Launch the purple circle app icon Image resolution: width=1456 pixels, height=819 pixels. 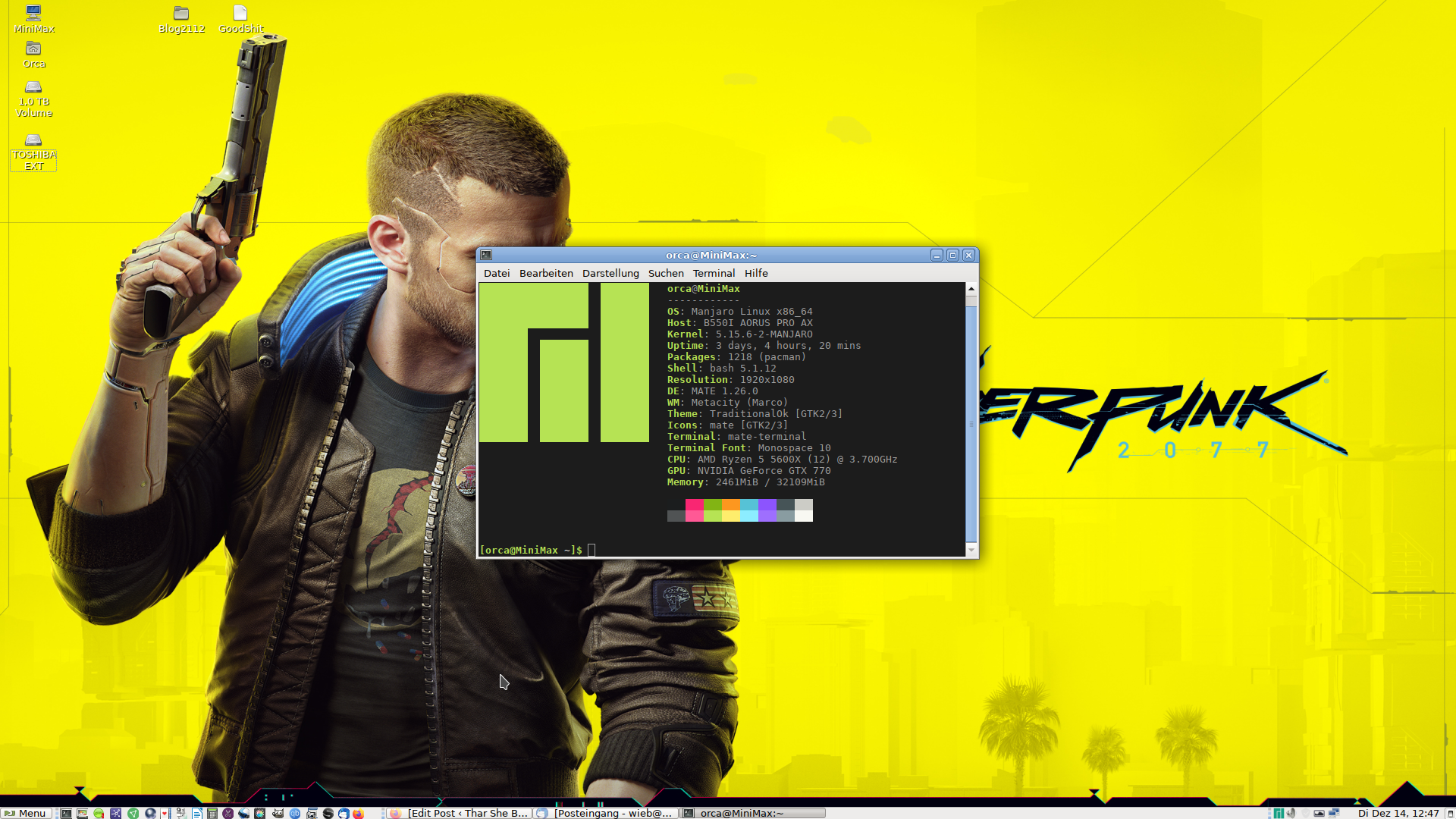(227, 813)
